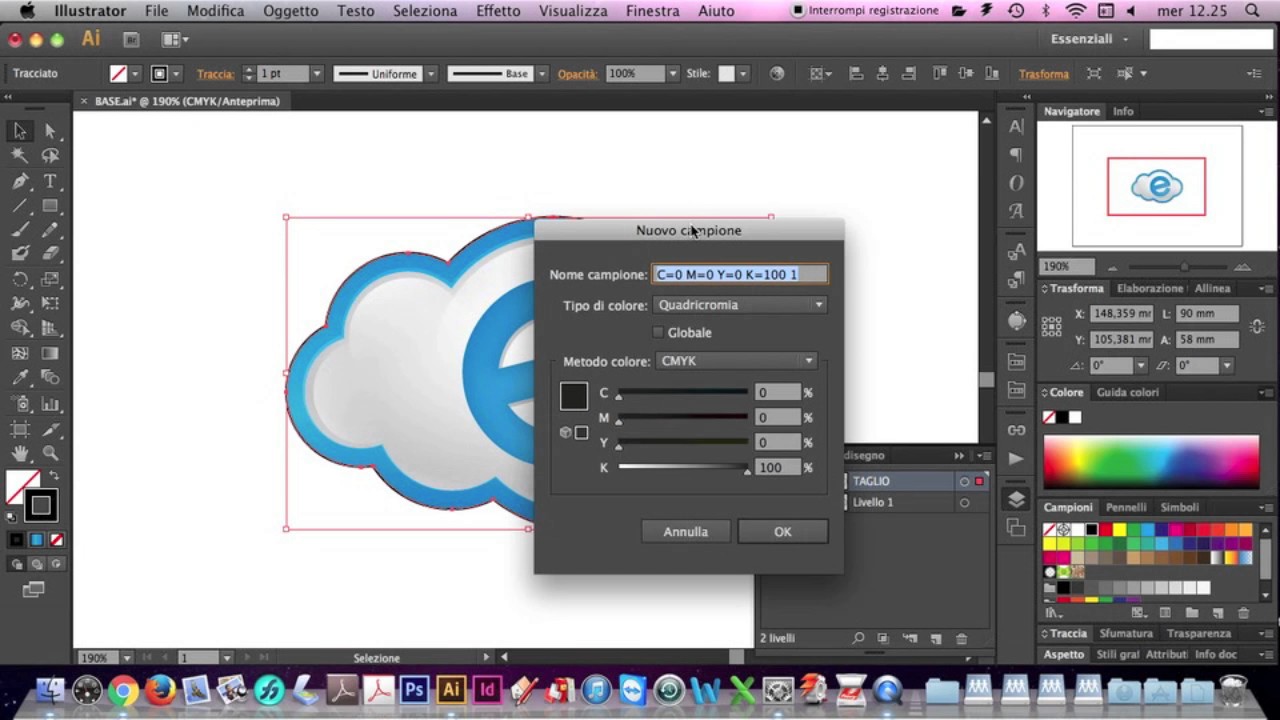Image resolution: width=1280 pixels, height=720 pixels.
Task: Activate the Stroke box in toolbox
Action: click(x=41, y=505)
